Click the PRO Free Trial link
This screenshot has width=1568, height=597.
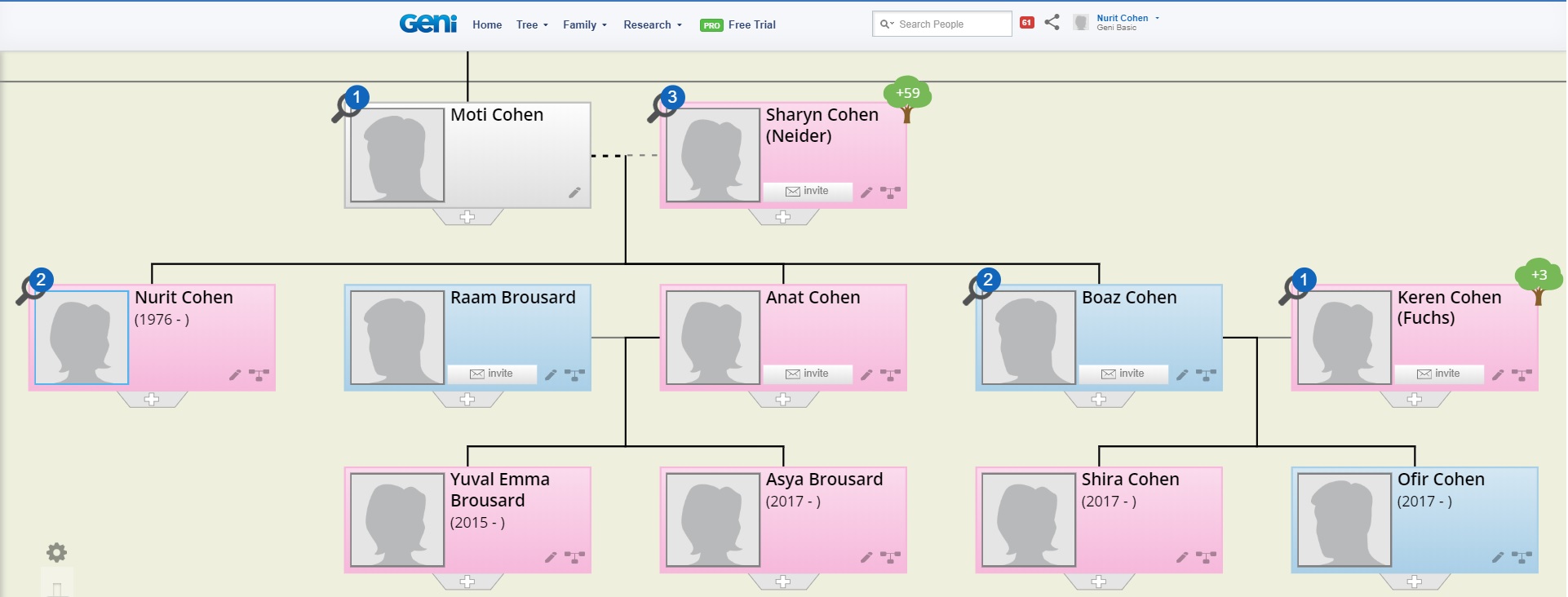738,25
